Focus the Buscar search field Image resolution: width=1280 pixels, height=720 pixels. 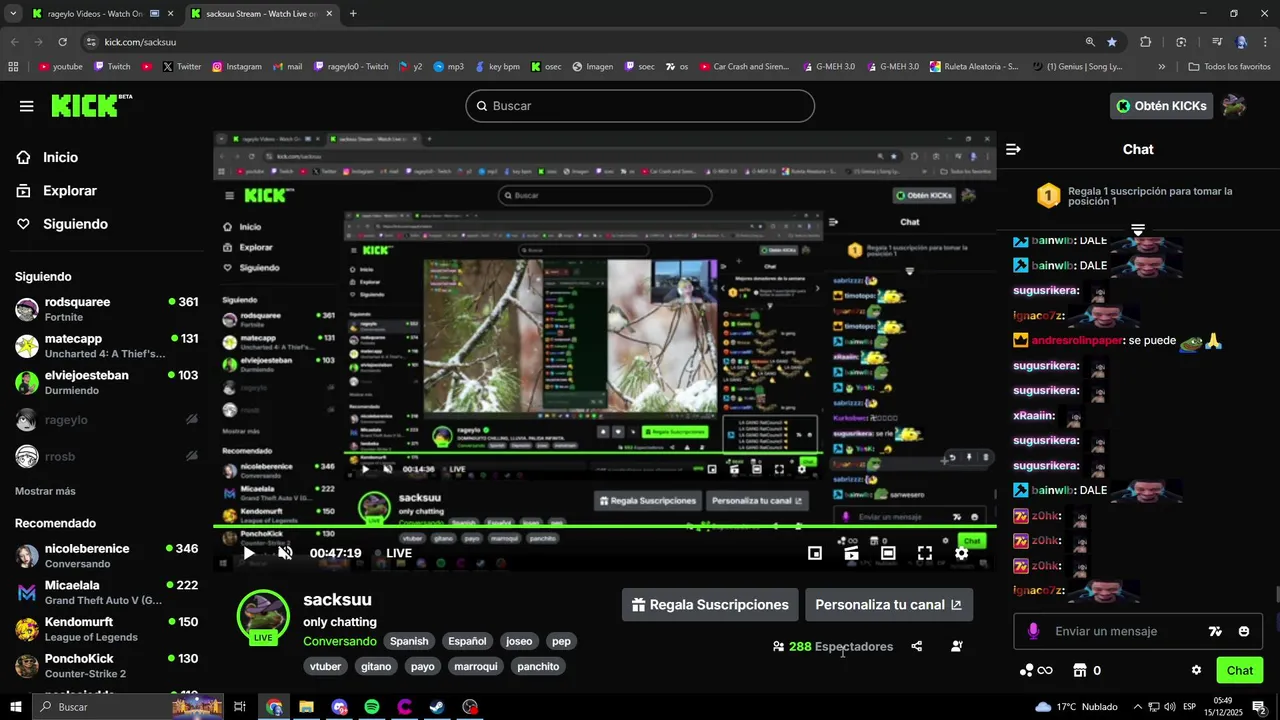click(640, 106)
